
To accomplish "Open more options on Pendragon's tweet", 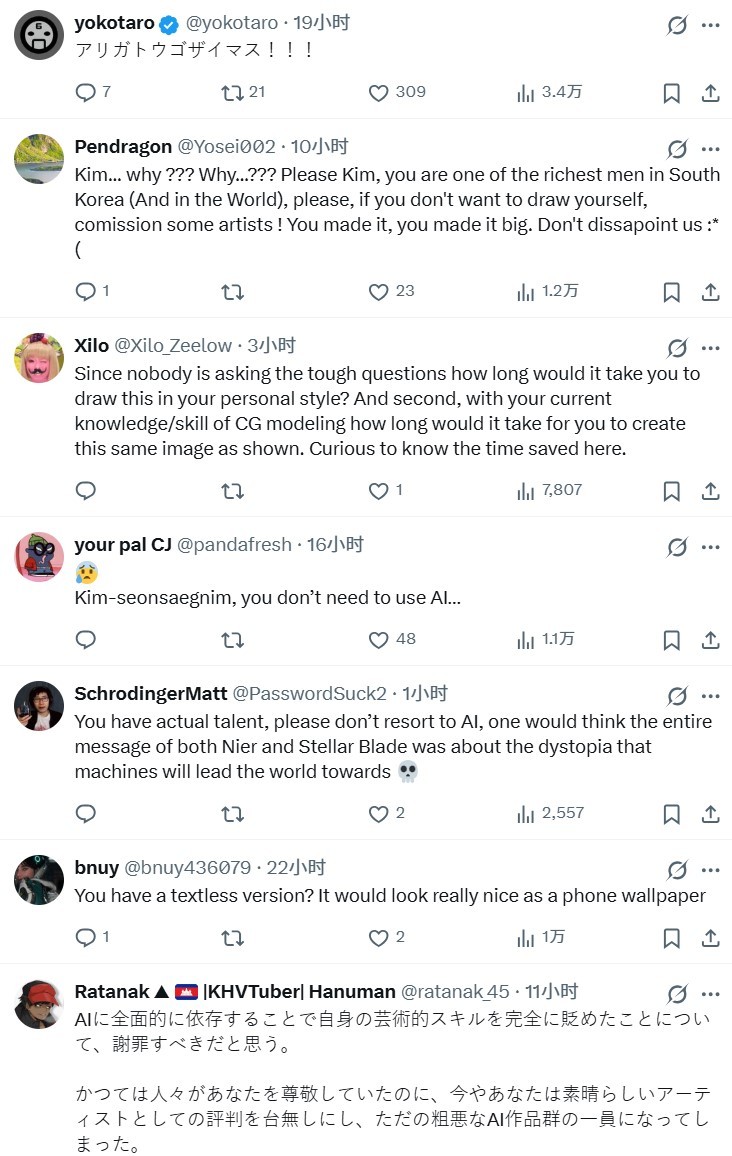I will point(710,149).
